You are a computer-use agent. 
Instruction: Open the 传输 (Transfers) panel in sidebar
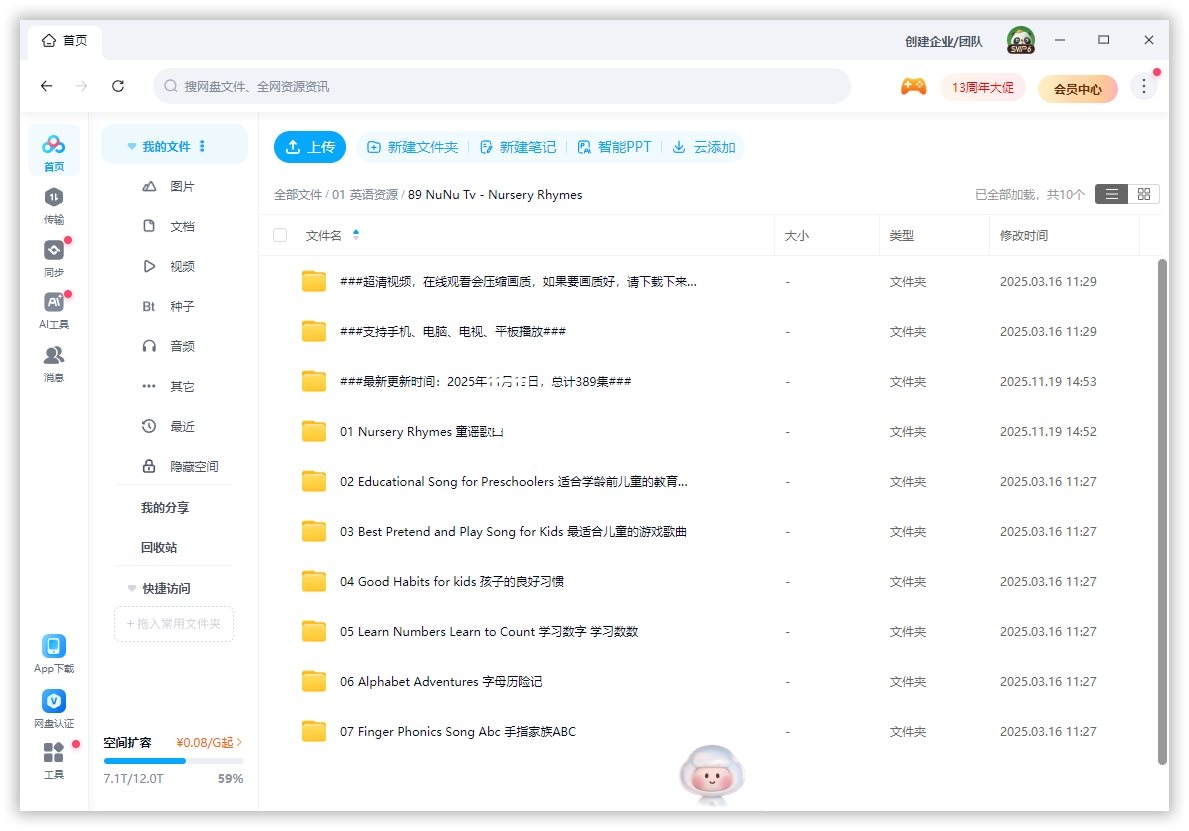tap(53, 206)
